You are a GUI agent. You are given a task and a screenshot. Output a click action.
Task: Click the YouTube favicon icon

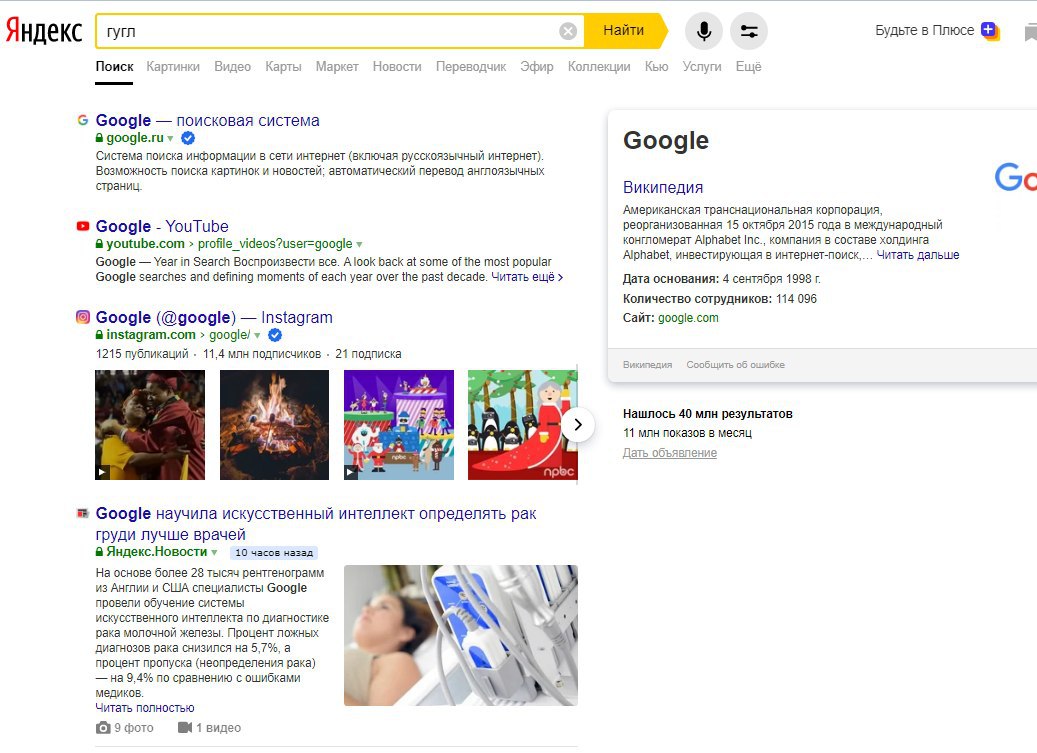pos(83,226)
